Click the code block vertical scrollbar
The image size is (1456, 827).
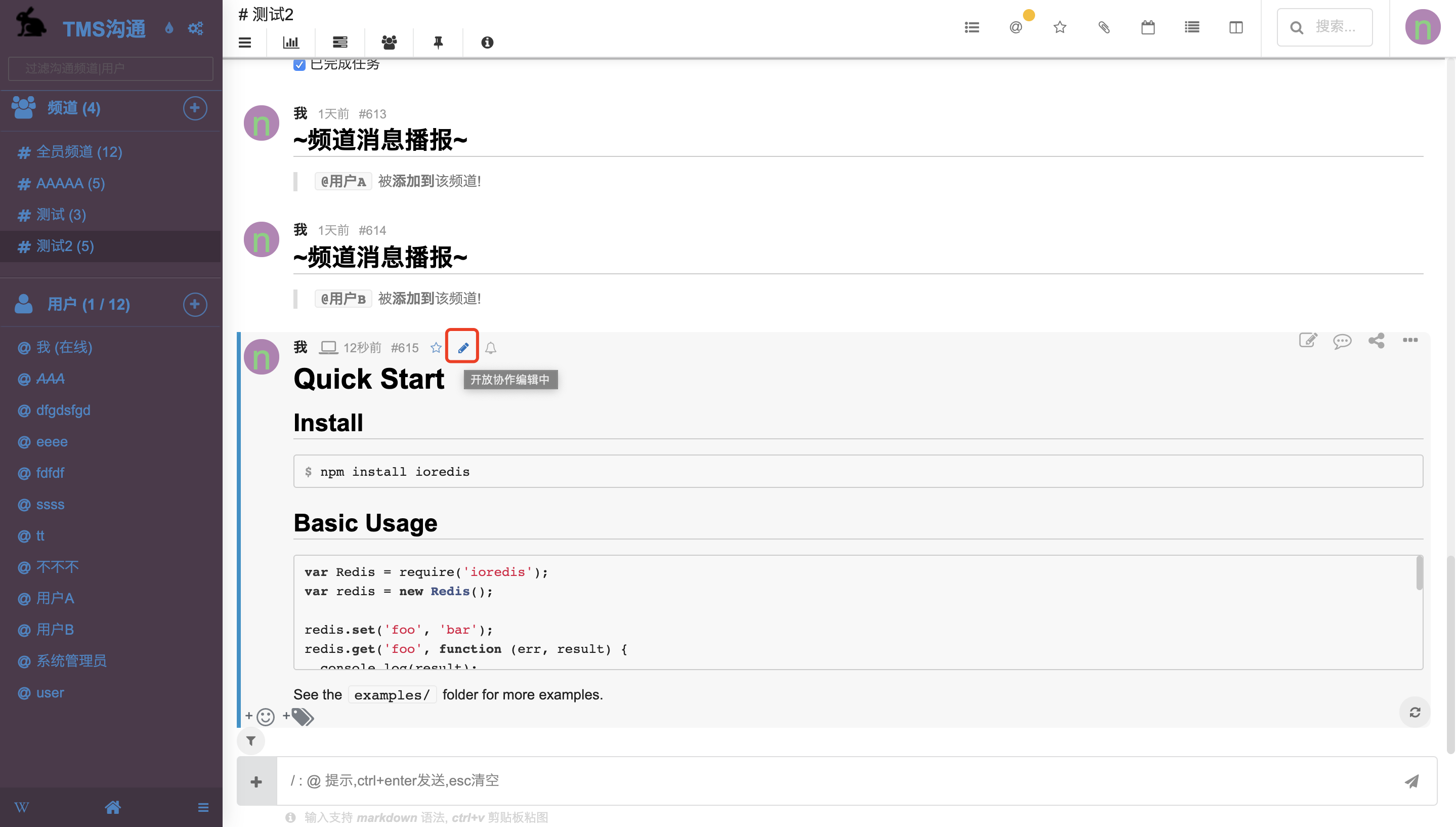[x=1419, y=573]
